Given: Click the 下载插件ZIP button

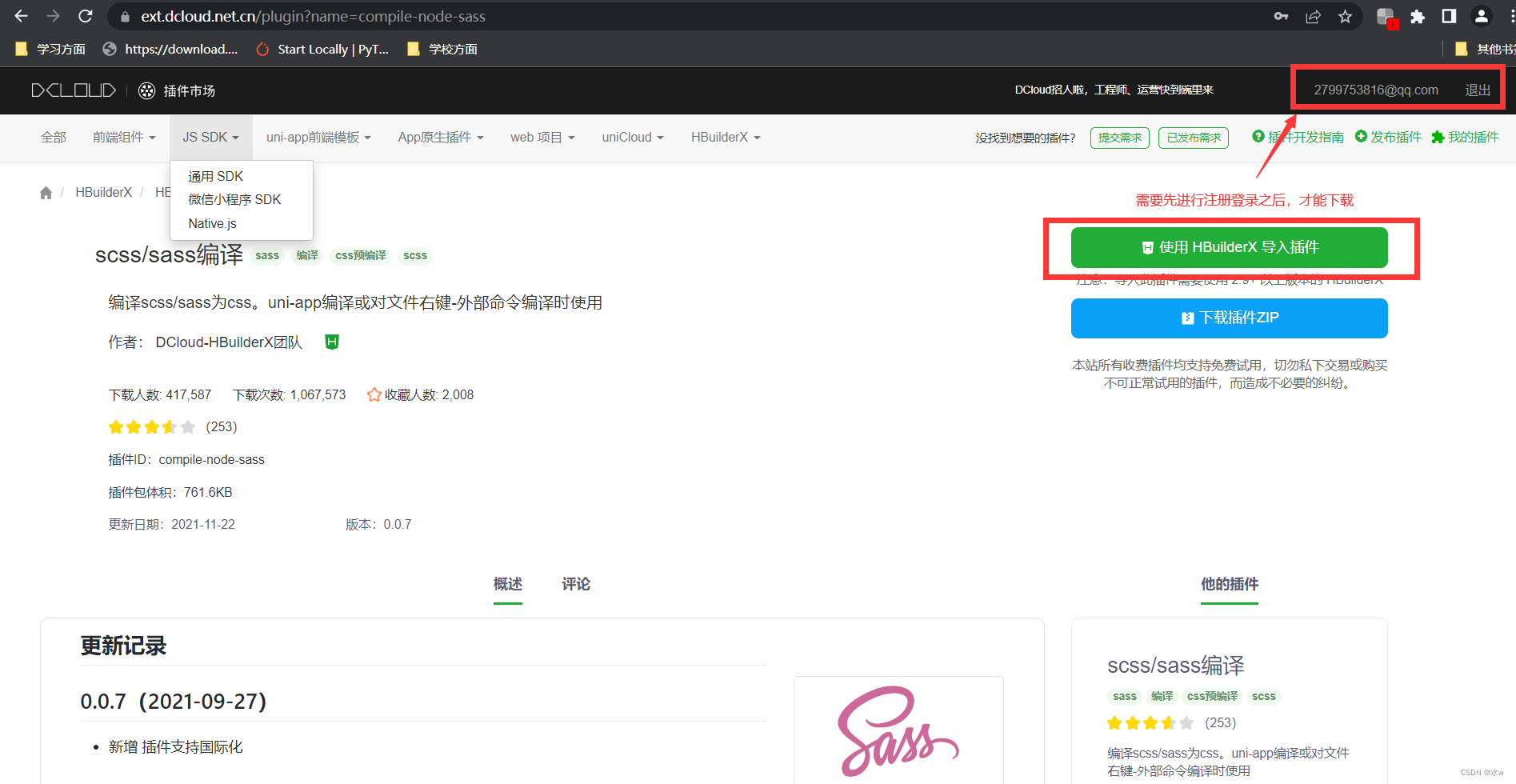Looking at the screenshot, I should click(x=1230, y=318).
